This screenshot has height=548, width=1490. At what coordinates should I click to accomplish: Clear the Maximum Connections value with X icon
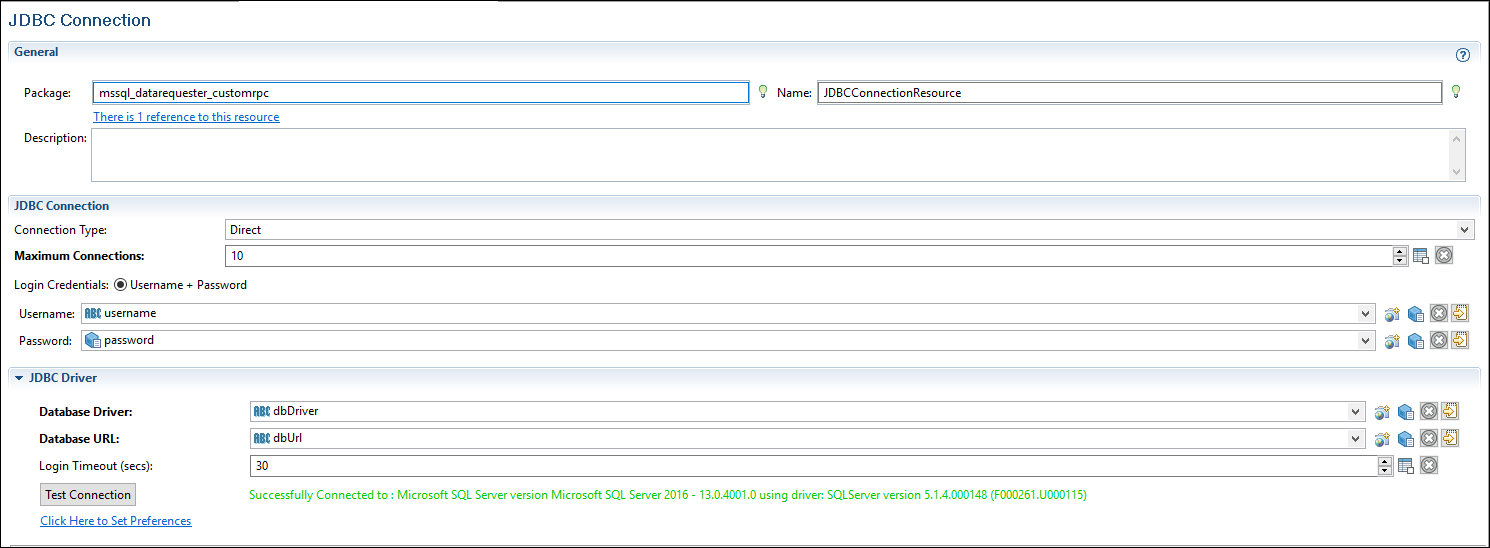pos(1444,255)
